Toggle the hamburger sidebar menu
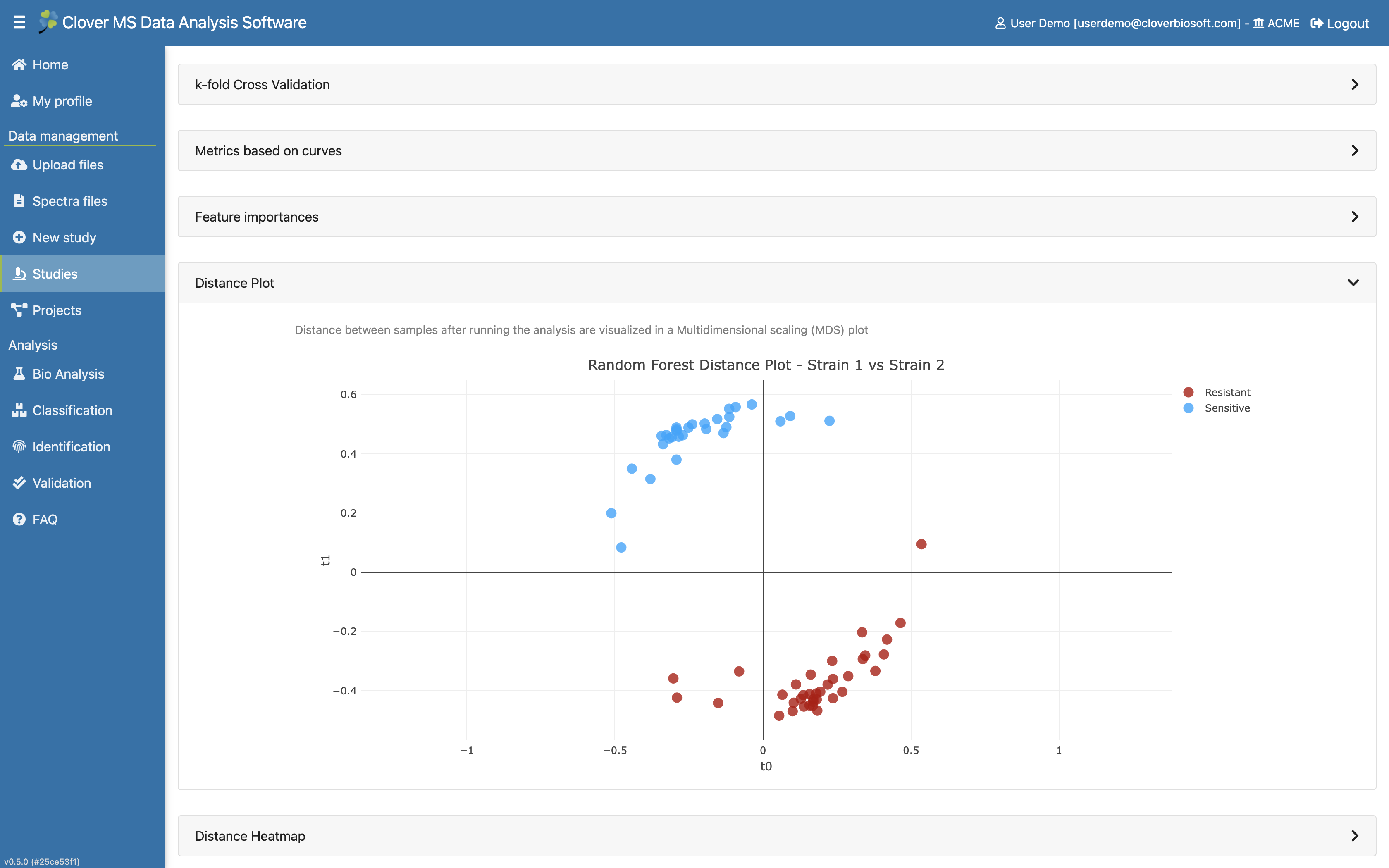 (x=19, y=22)
